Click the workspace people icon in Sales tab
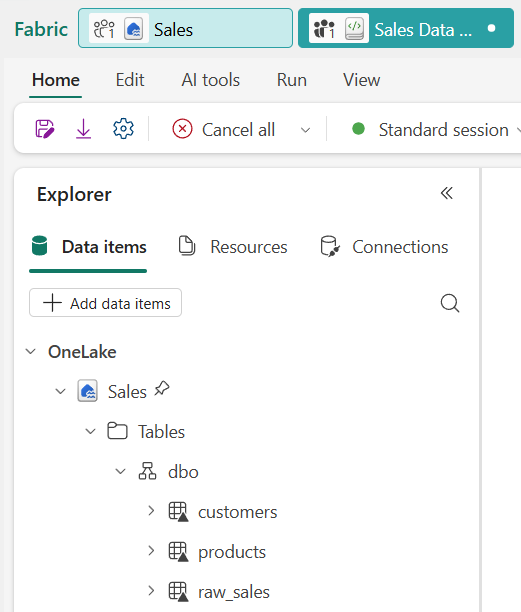Image resolution: width=521 pixels, height=612 pixels. [104, 28]
